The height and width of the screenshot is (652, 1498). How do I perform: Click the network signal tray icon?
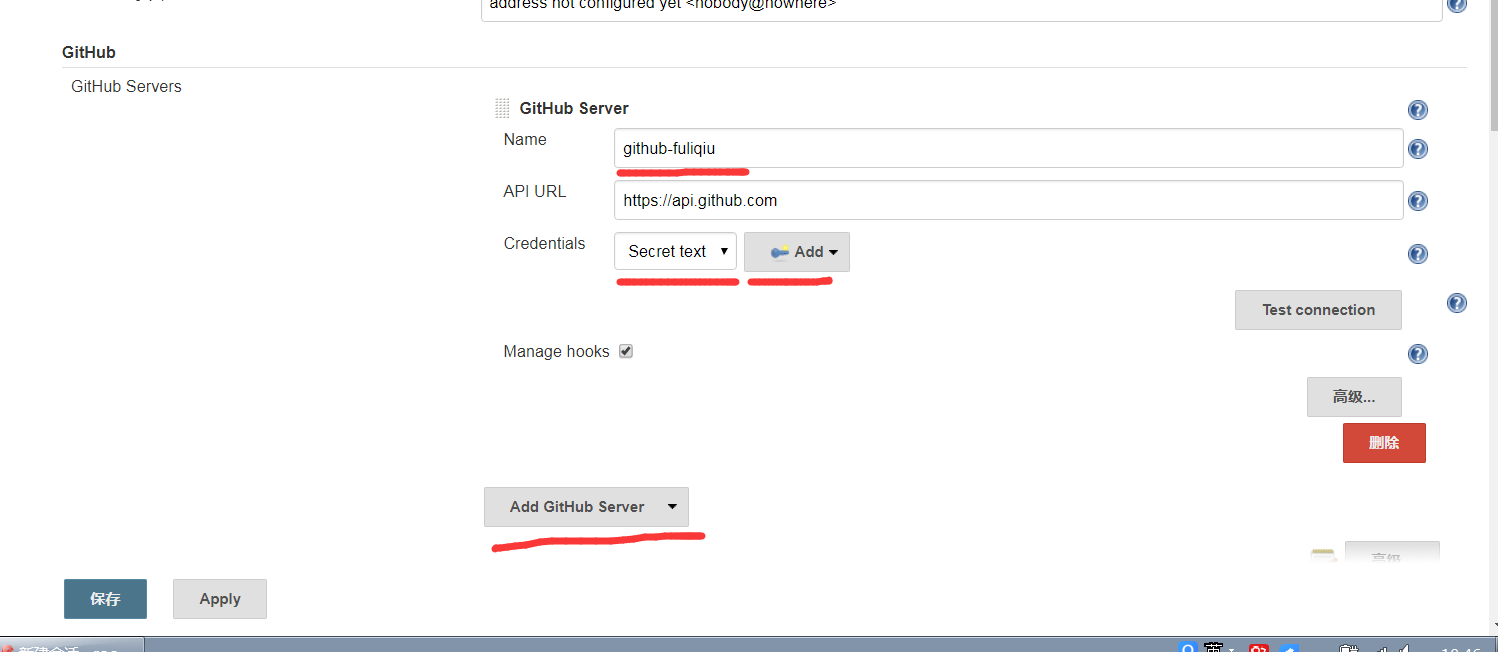(x=1380, y=647)
